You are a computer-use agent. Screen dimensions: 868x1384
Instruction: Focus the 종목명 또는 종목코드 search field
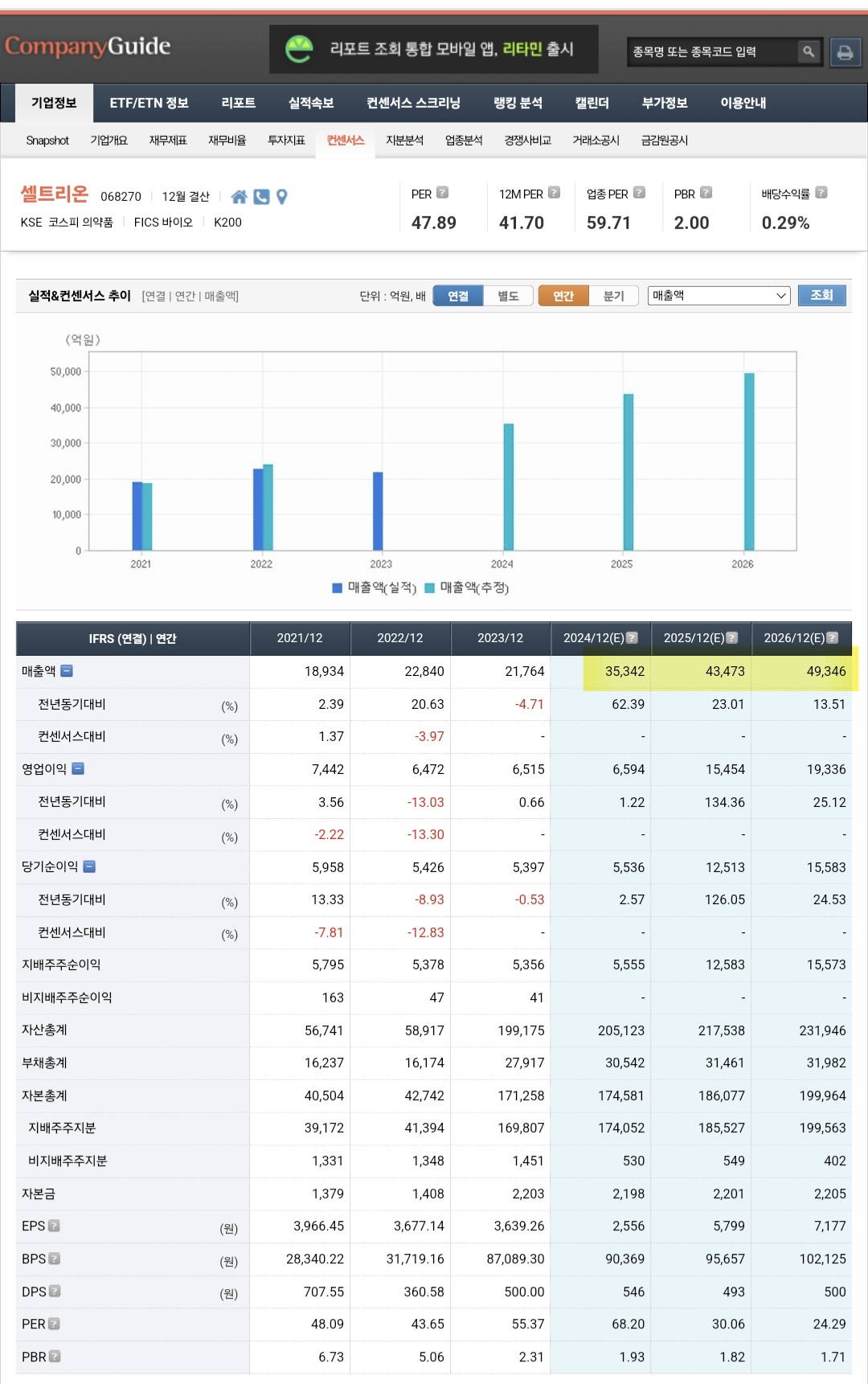(713, 52)
